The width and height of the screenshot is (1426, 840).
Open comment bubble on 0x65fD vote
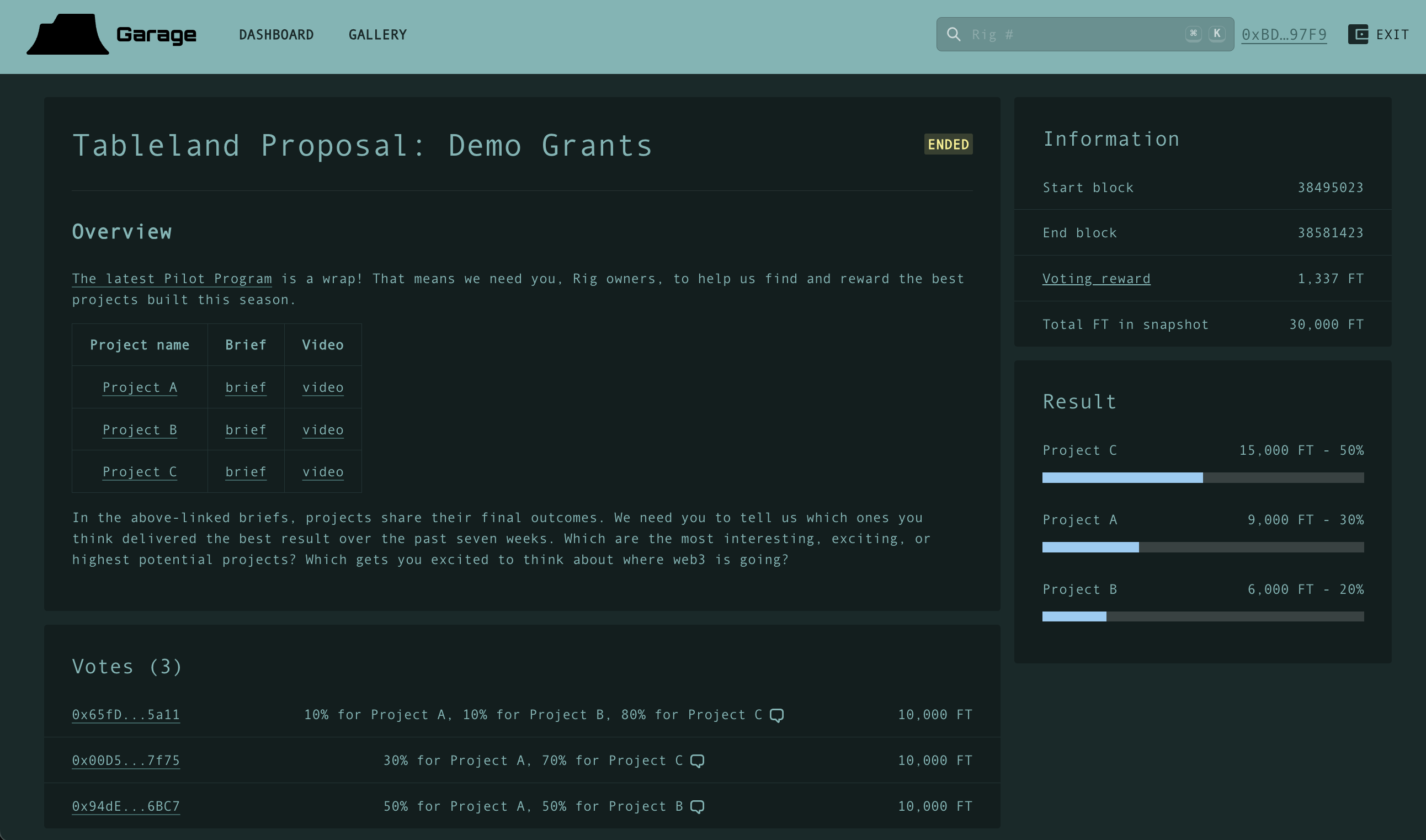[777, 715]
